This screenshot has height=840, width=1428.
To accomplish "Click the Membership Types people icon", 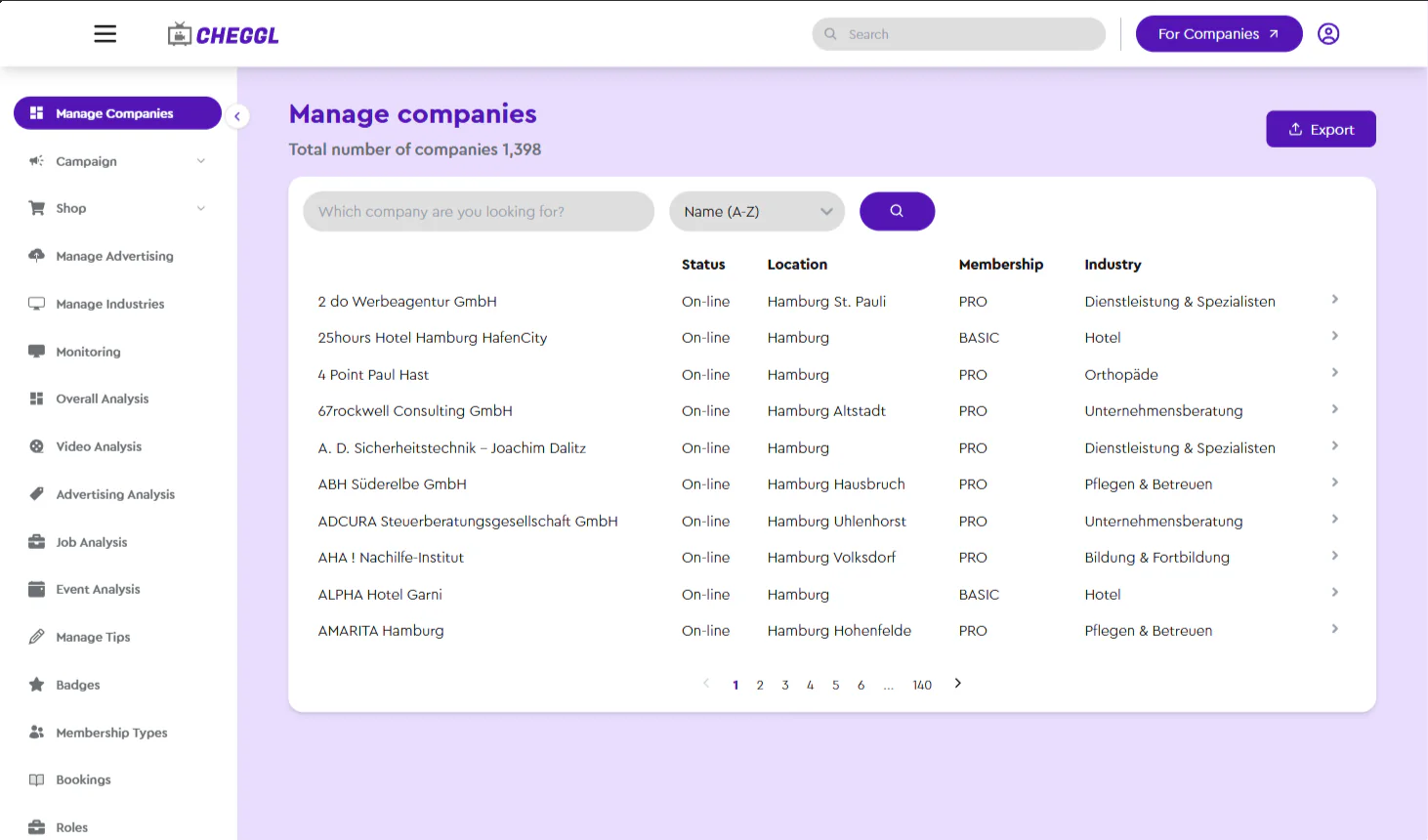I will (37, 733).
